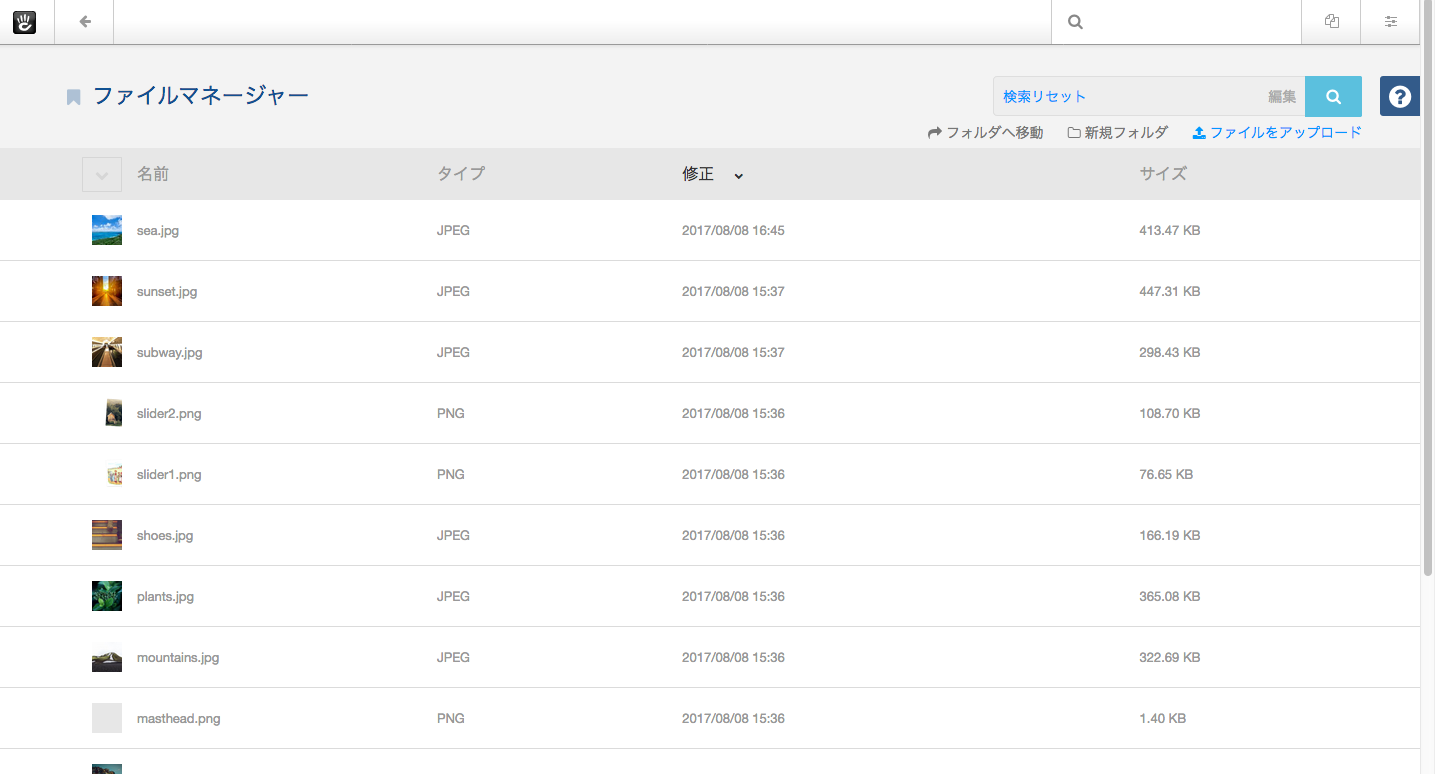Sort files by 名前 column
The image size is (1435, 774).
point(153,174)
